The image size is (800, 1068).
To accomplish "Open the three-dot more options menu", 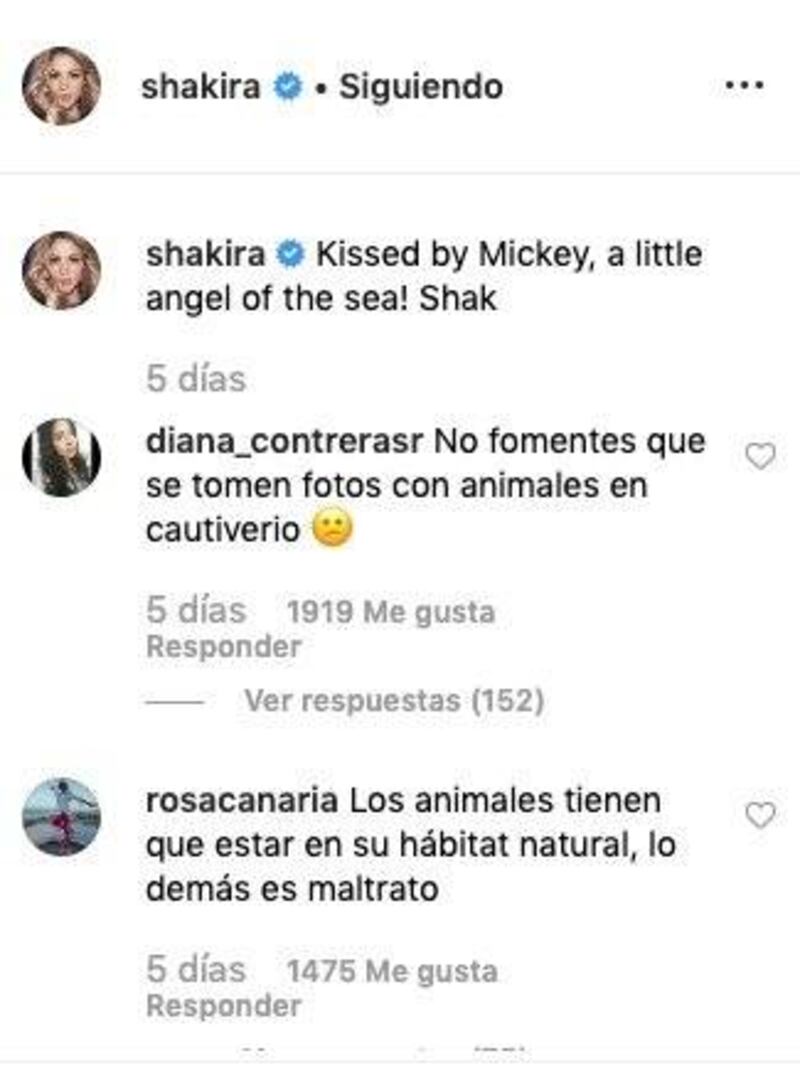I will [745, 86].
